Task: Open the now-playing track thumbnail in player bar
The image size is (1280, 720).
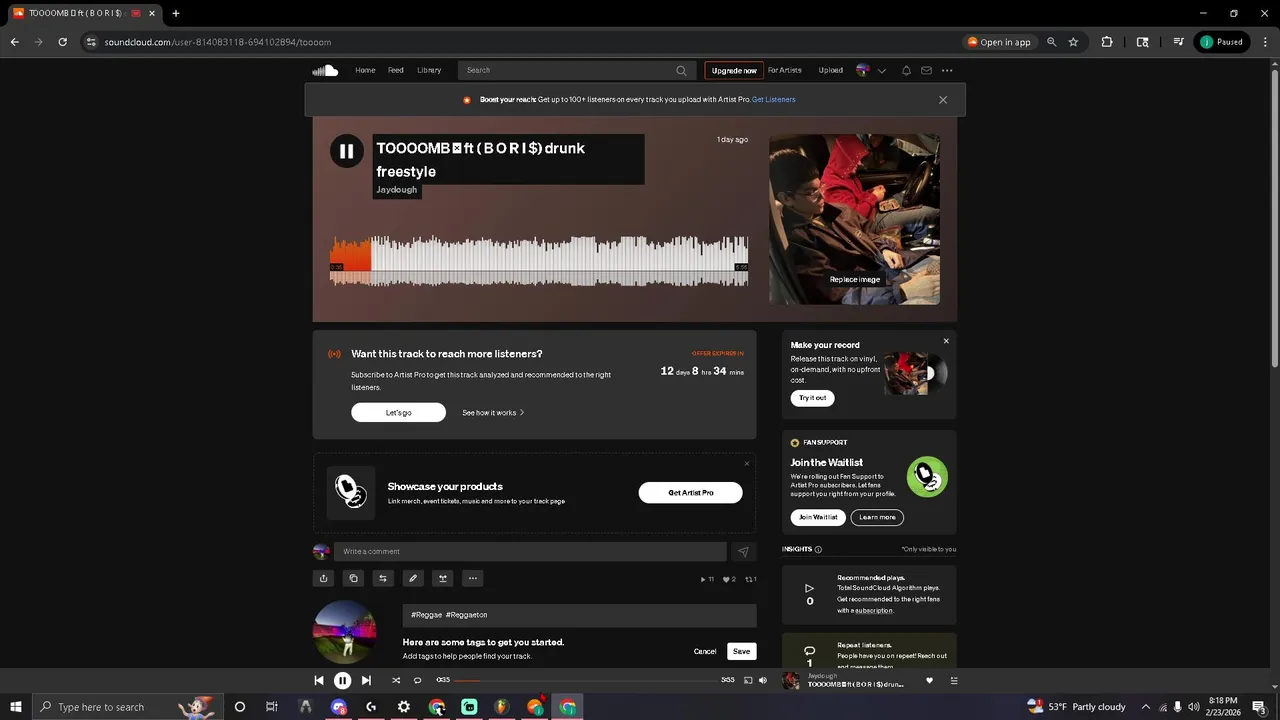Action: coord(792,680)
